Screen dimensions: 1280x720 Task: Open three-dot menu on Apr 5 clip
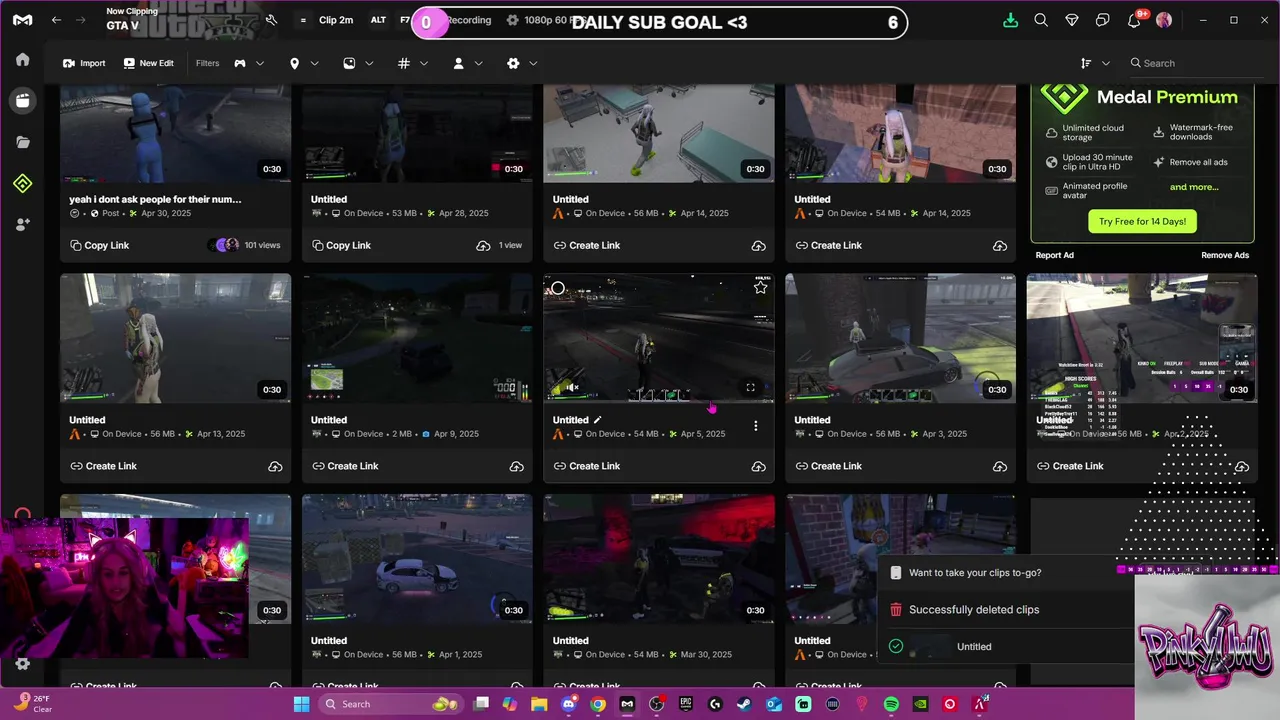[755, 426]
